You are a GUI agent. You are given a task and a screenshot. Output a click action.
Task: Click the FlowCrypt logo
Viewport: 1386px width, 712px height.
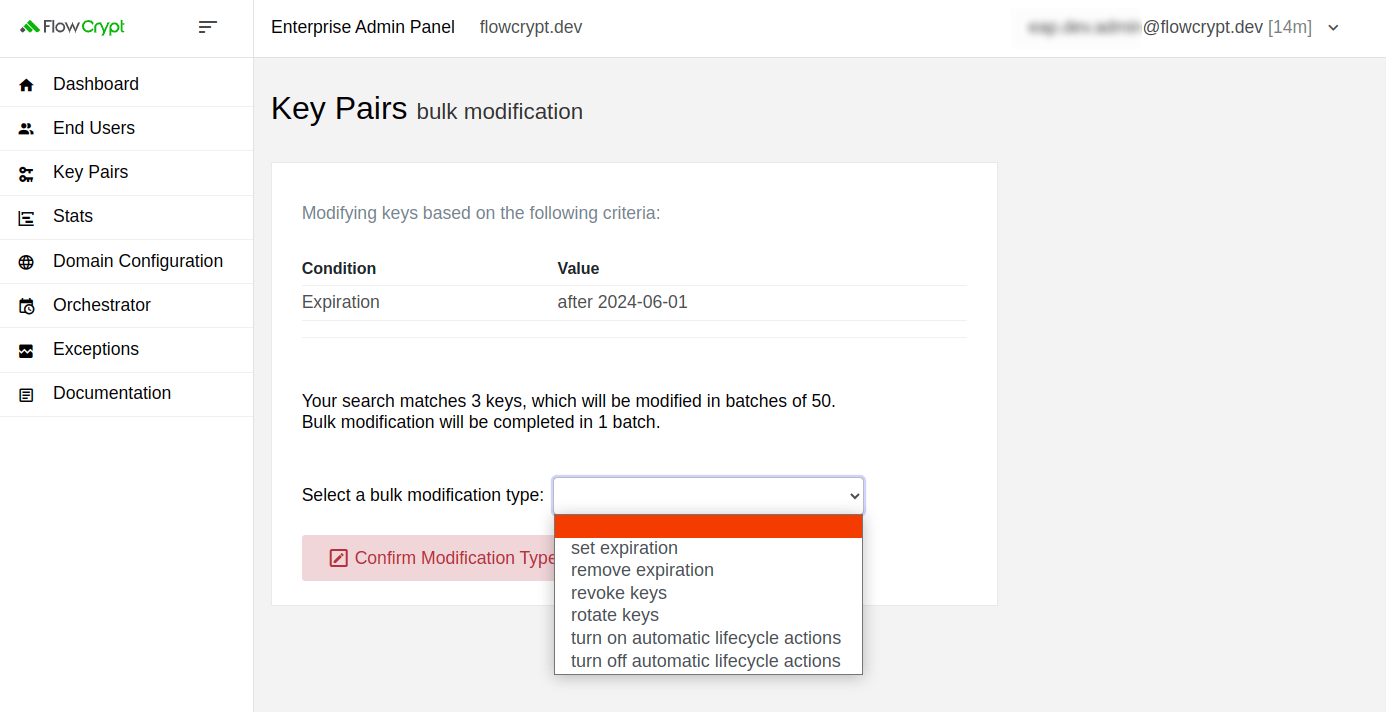[72, 27]
